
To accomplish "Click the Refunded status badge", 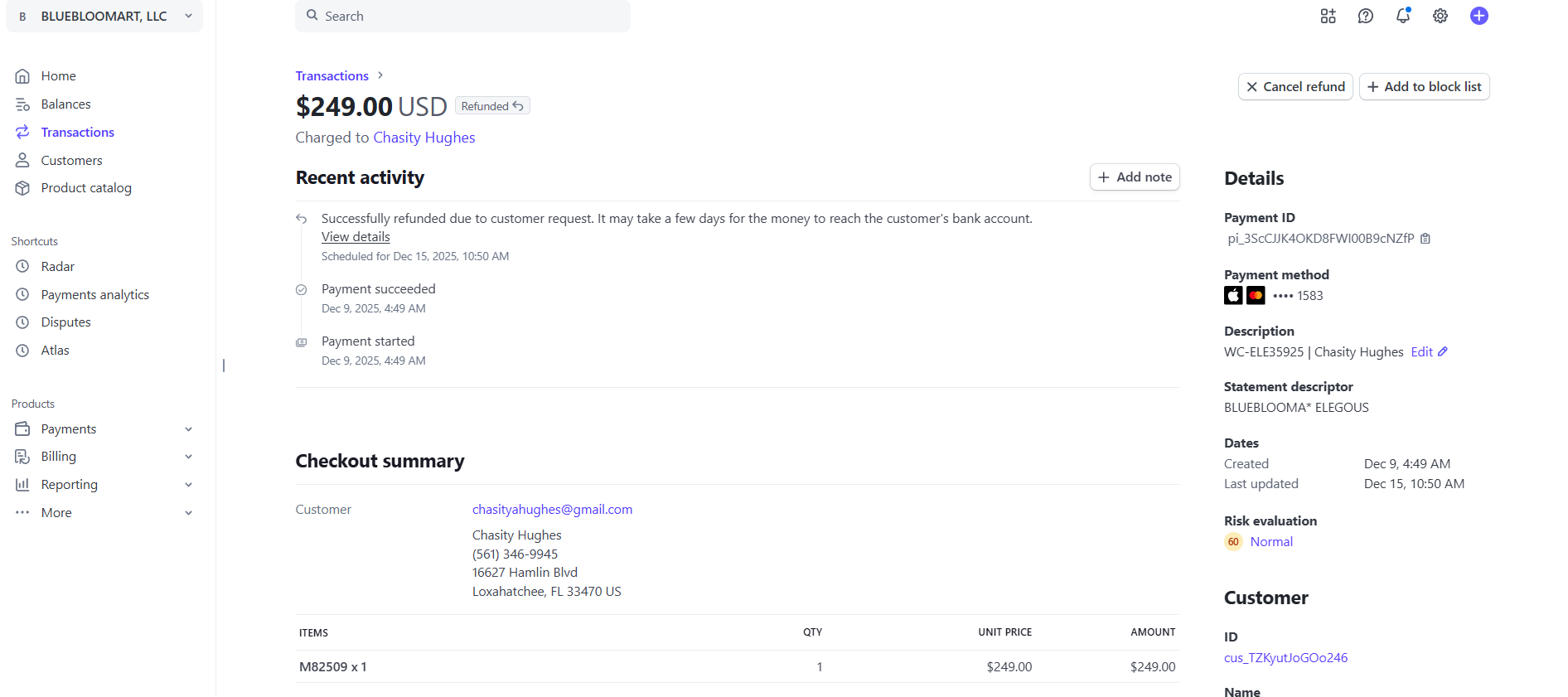I will pos(492,106).
